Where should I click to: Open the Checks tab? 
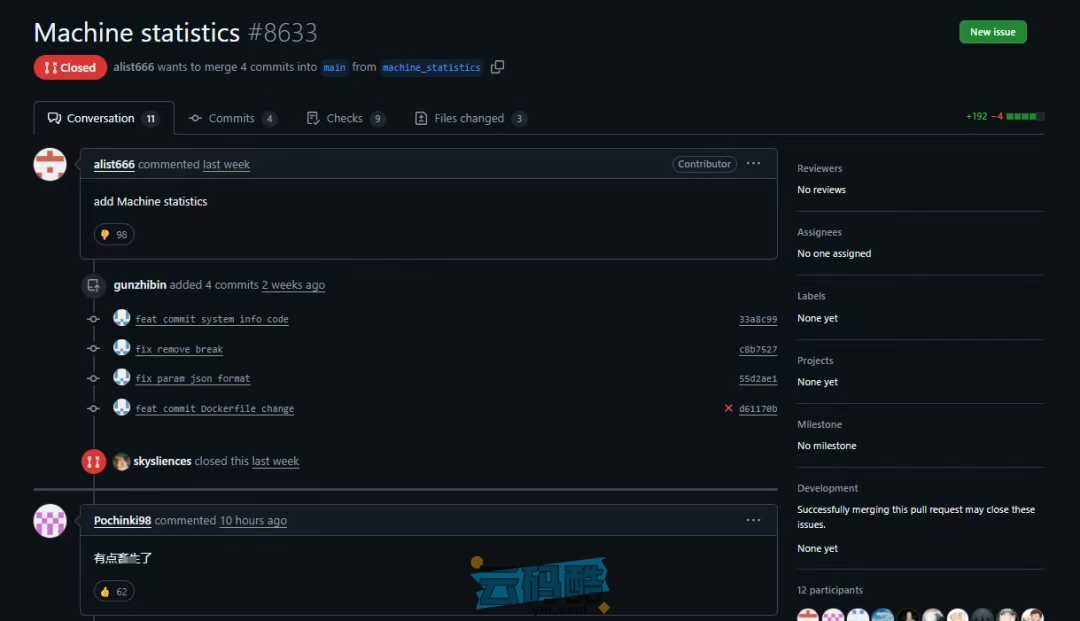pos(344,118)
